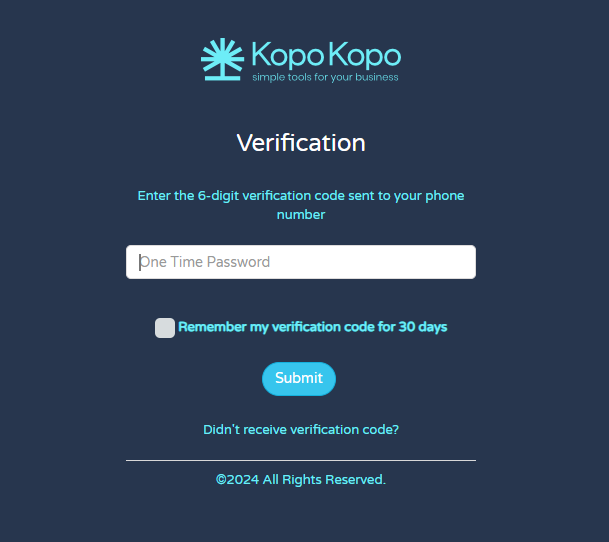Click the word "number" in the instructions

coord(301,214)
